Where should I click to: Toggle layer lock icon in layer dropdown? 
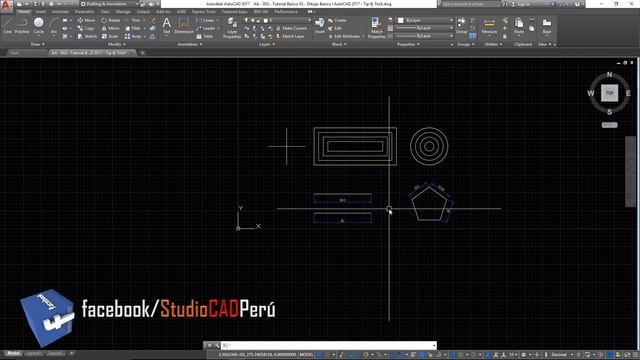point(259,20)
